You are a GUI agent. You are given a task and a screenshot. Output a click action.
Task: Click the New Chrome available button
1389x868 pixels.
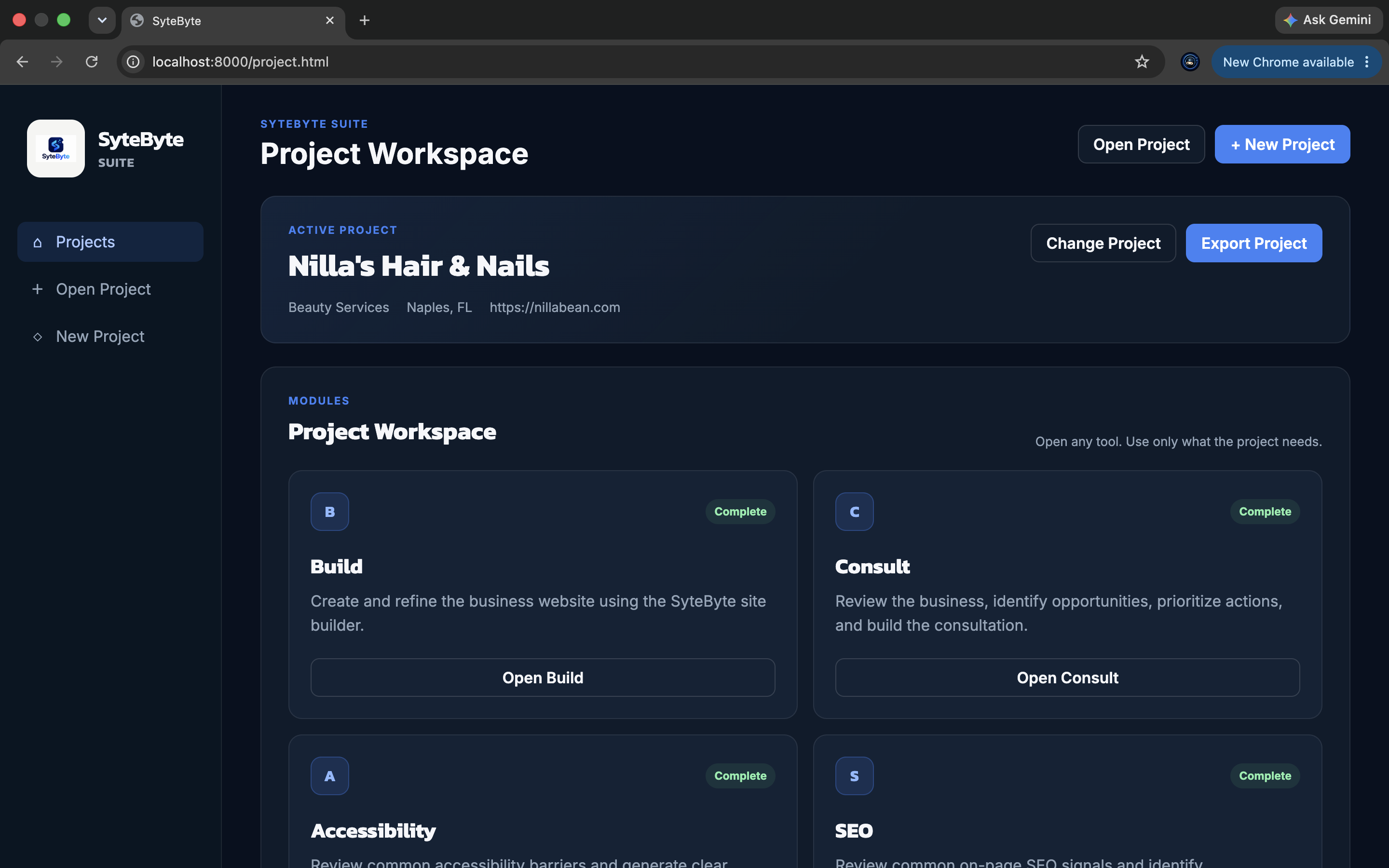click(1296, 62)
